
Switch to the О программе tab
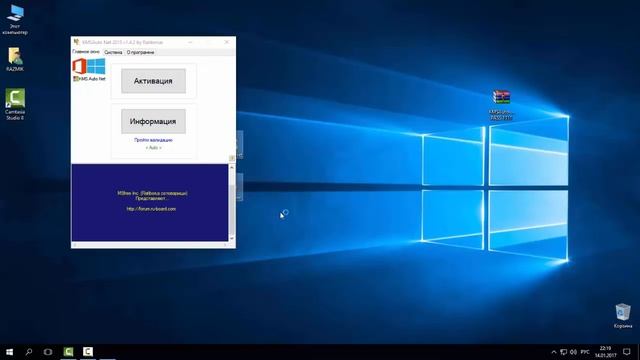(140, 52)
